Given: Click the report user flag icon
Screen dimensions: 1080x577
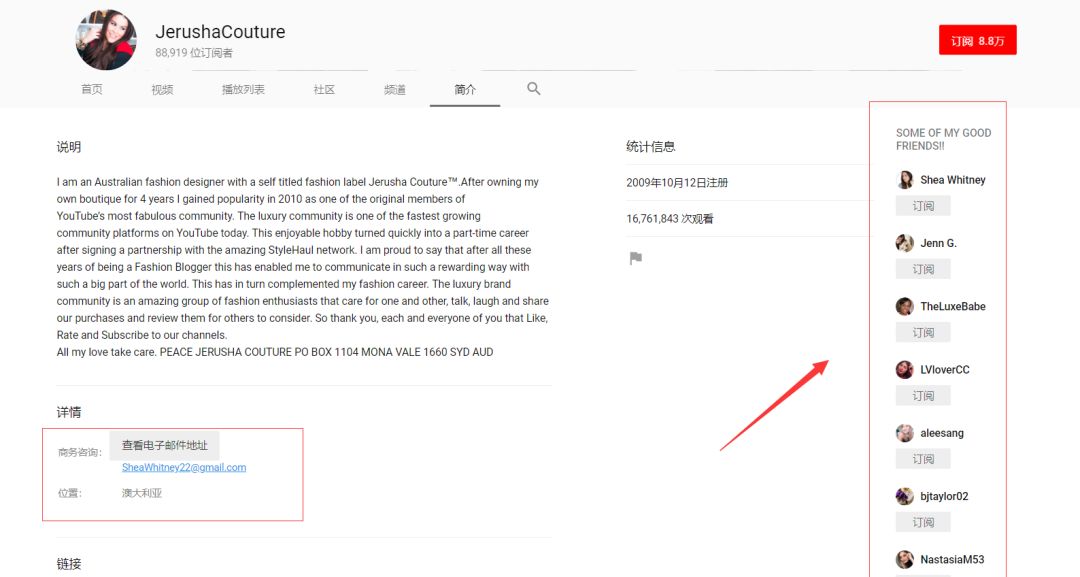Looking at the screenshot, I should click(x=635, y=258).
